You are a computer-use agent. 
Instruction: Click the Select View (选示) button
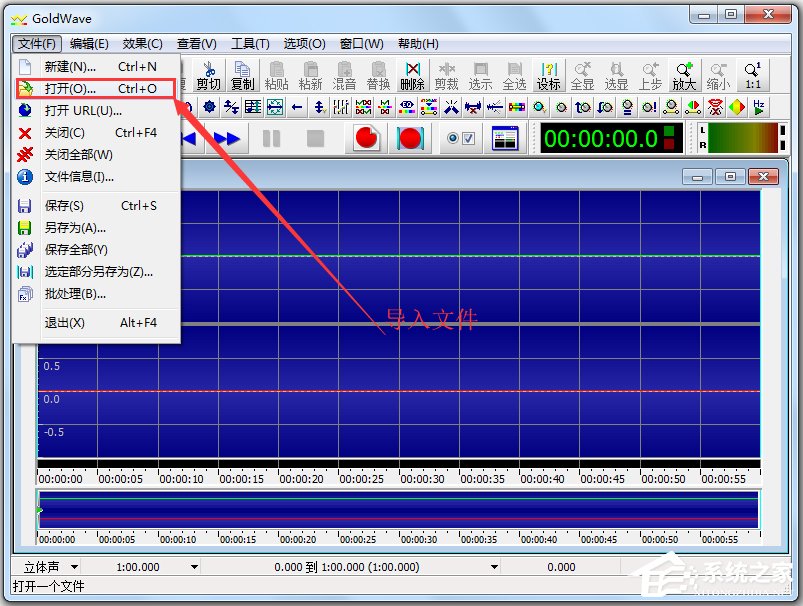480,75
